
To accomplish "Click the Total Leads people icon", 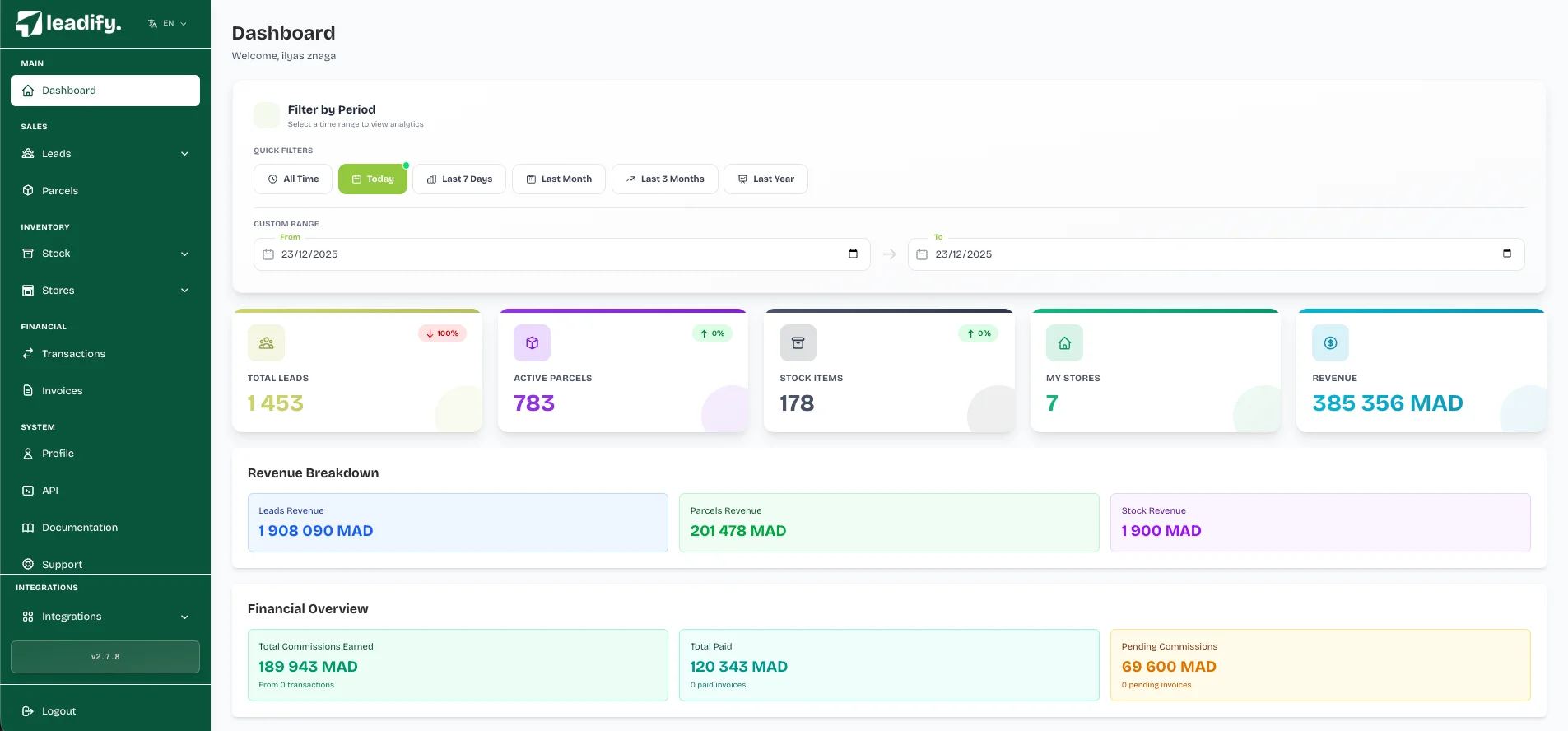I will [x=266, y=343].
